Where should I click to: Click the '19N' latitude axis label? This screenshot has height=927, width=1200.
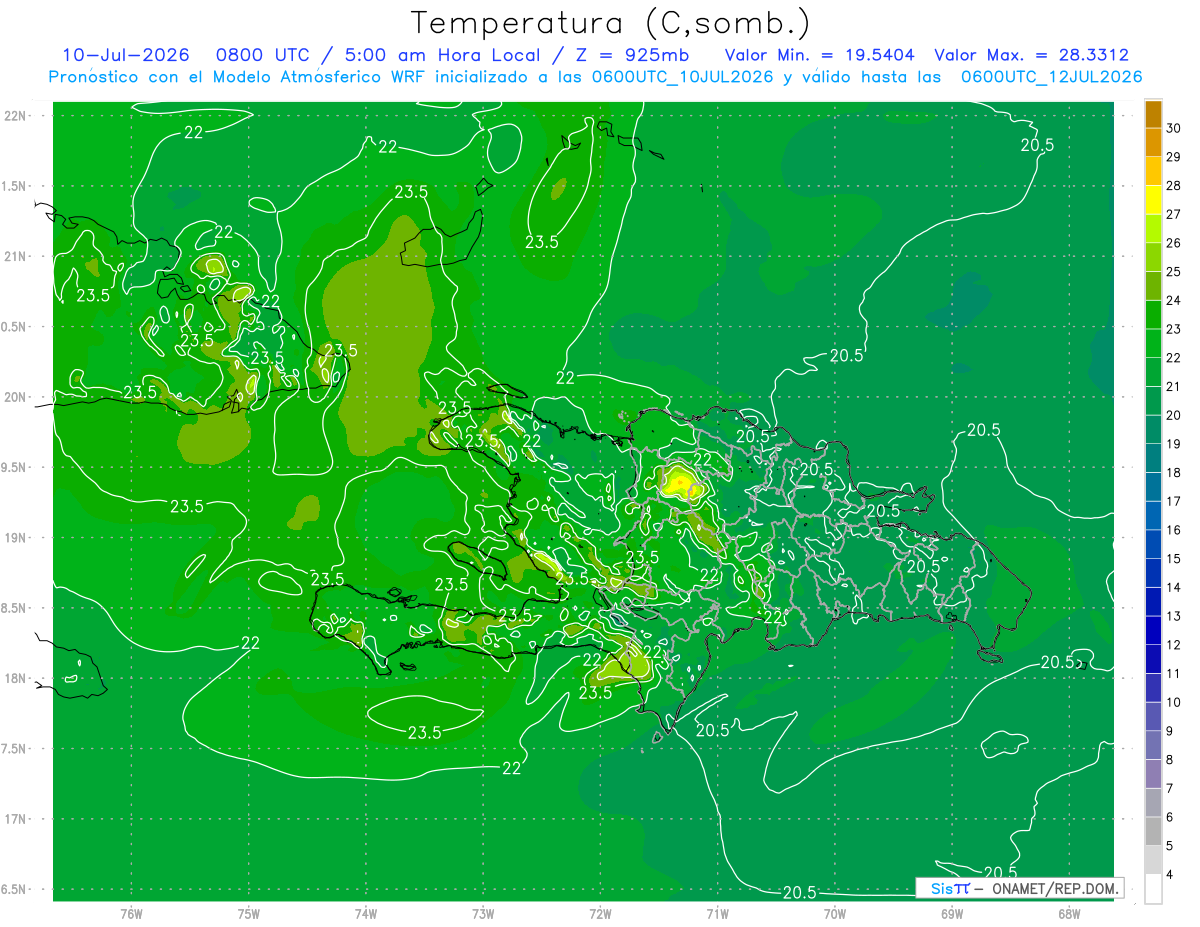(x=15, y=537)
